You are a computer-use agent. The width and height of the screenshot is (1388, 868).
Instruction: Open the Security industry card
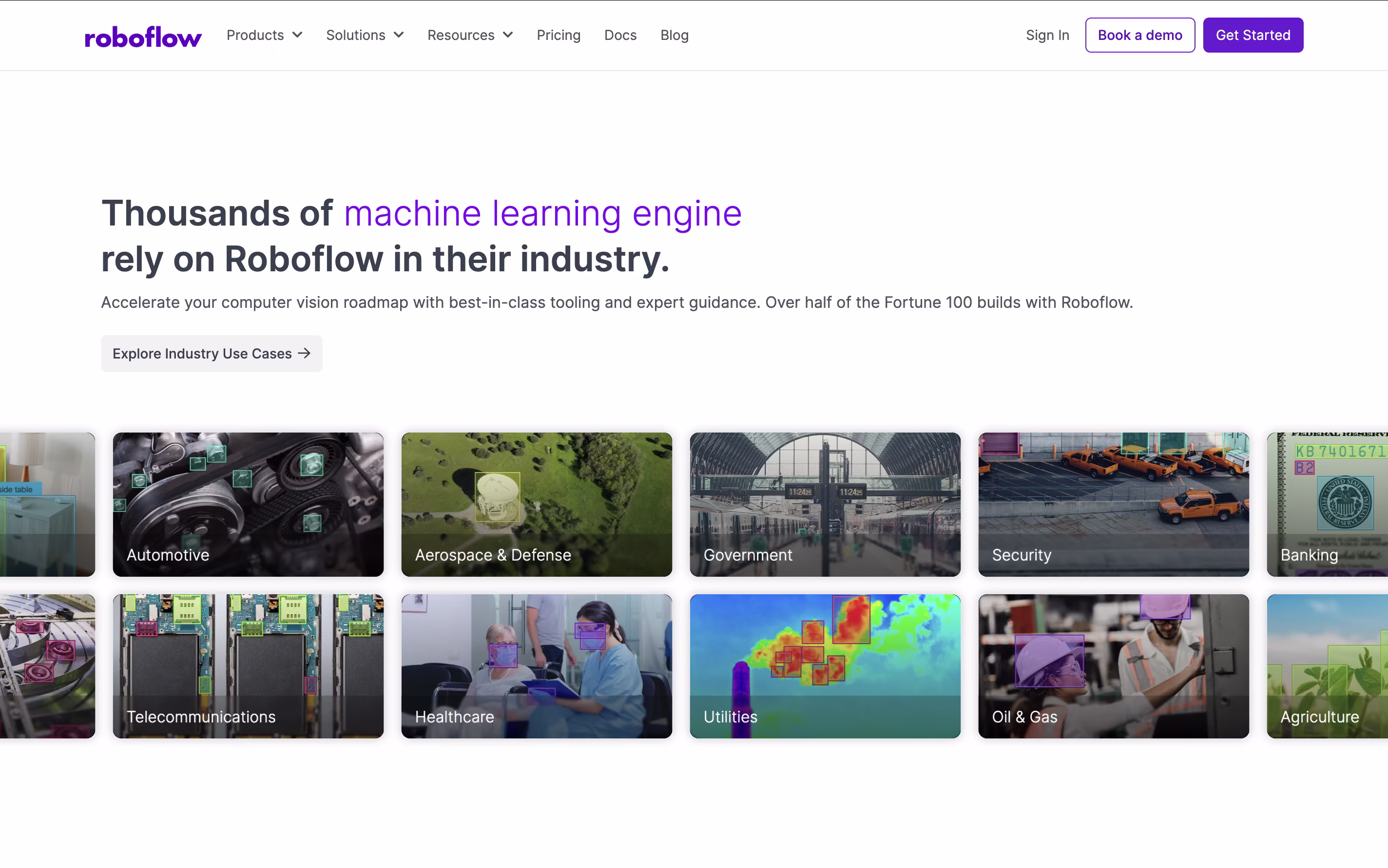1114,505
